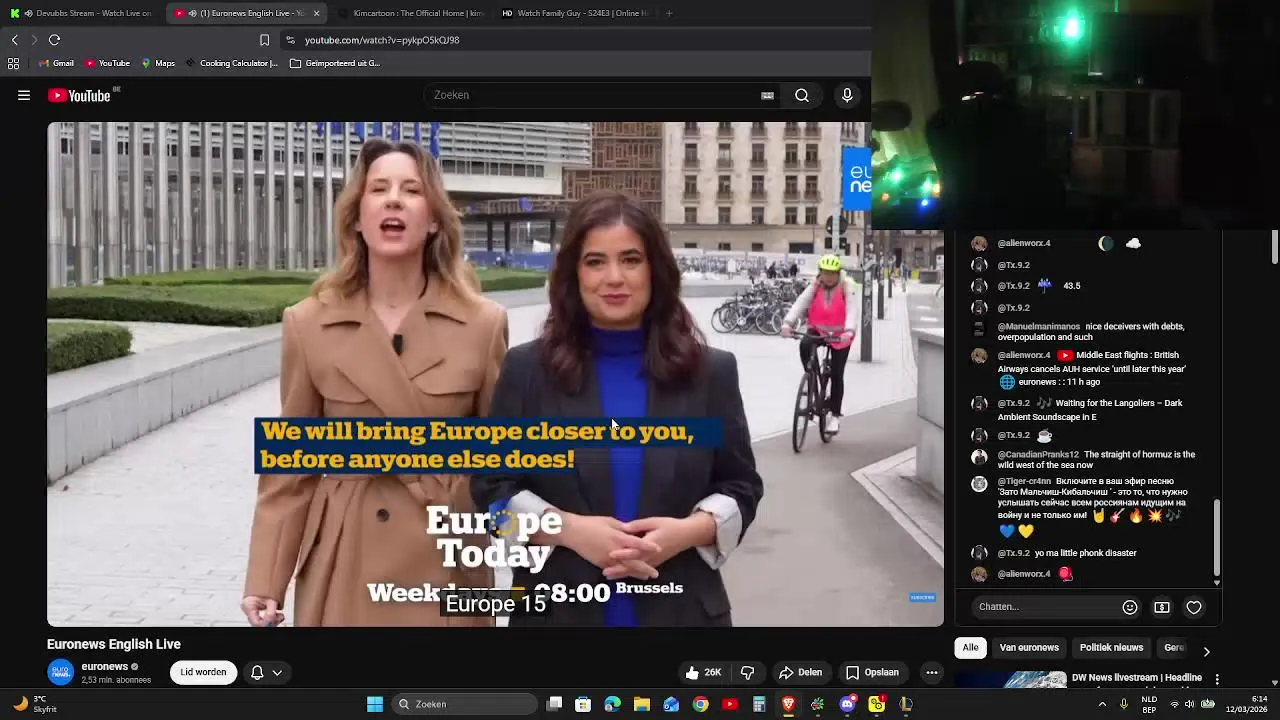Open the Geïmporteerd bookmark folder
Image resolution: width=1280 pixels, height=720 pixels.
click(x=335, y=63)
